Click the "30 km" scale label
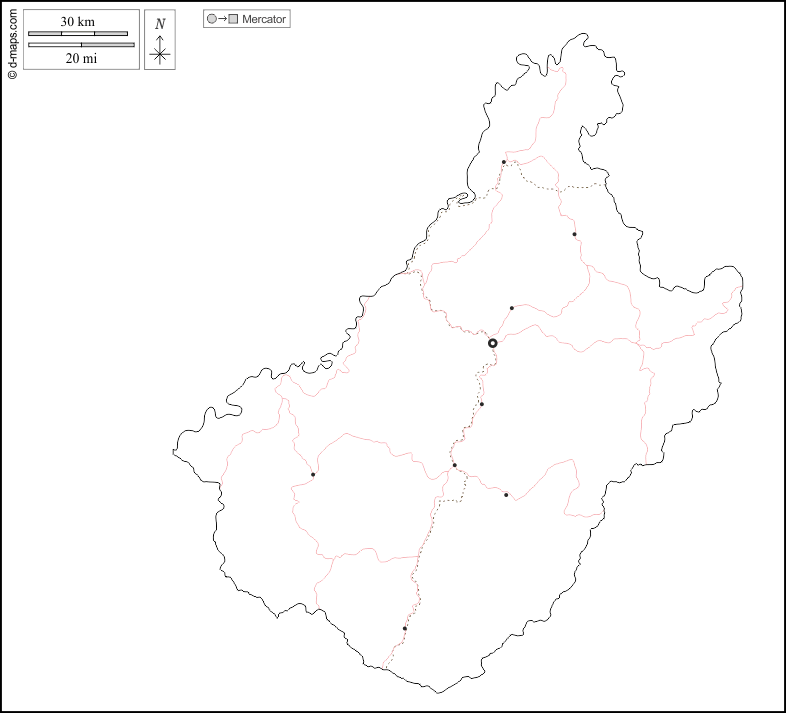The height and width of the screenshot is (713, 786). [78, 21]
